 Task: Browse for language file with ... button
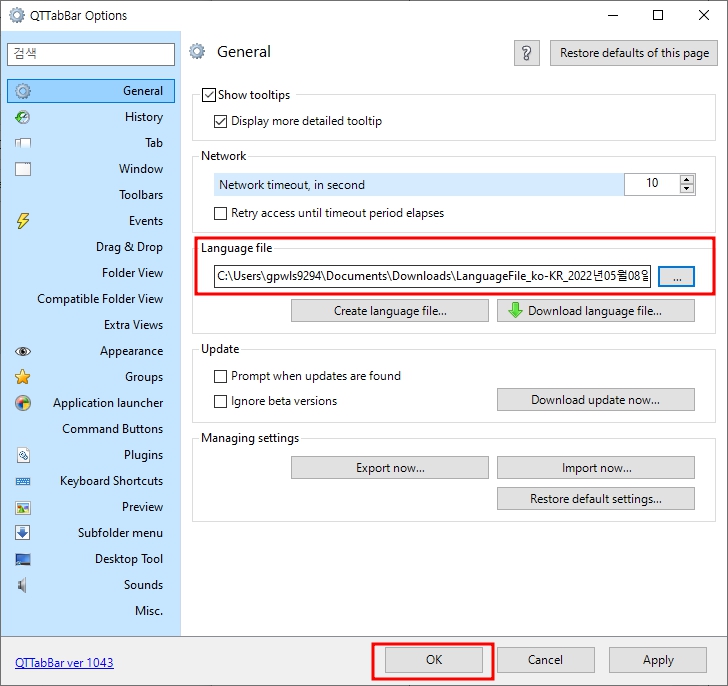coord(676,277)
